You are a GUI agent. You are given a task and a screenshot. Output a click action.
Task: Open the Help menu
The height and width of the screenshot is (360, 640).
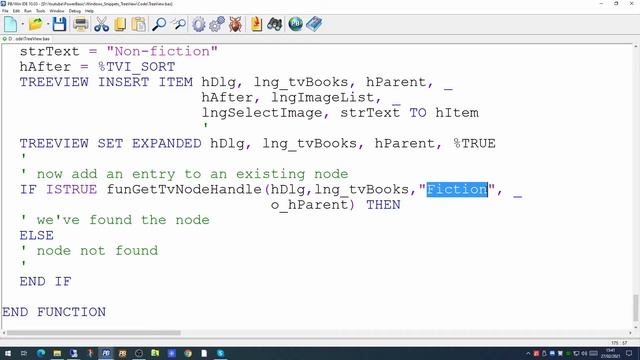tap(89, 11)
